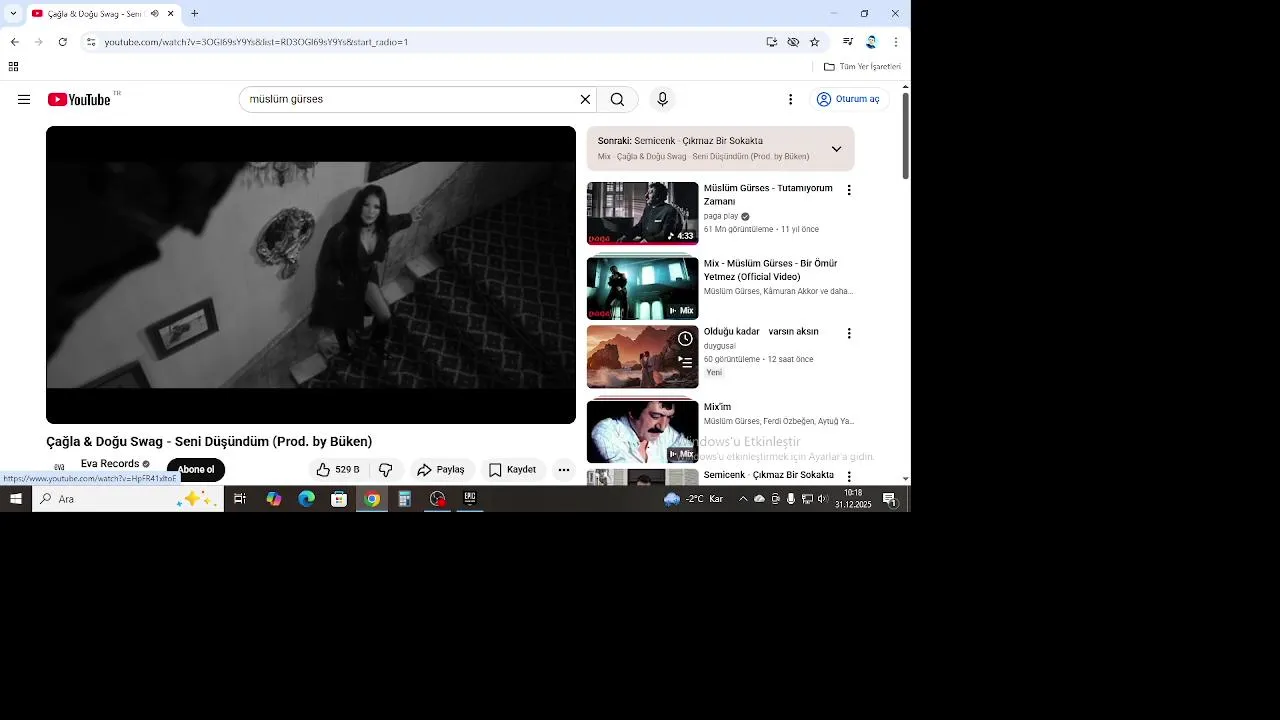This screenshot has width=1280, height=720.
Task: Open the Paylaş share dialog
Action: (441, 469)
